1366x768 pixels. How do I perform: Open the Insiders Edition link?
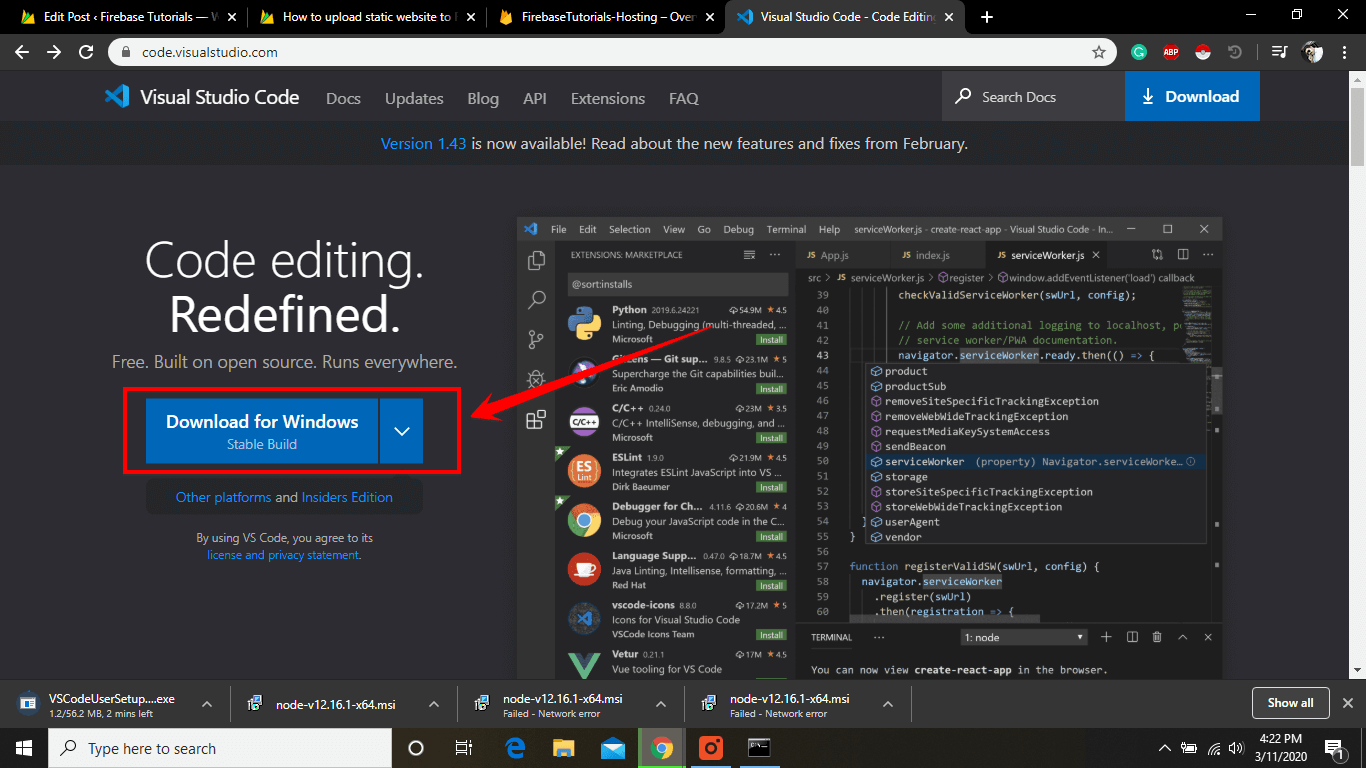point(347,497)
